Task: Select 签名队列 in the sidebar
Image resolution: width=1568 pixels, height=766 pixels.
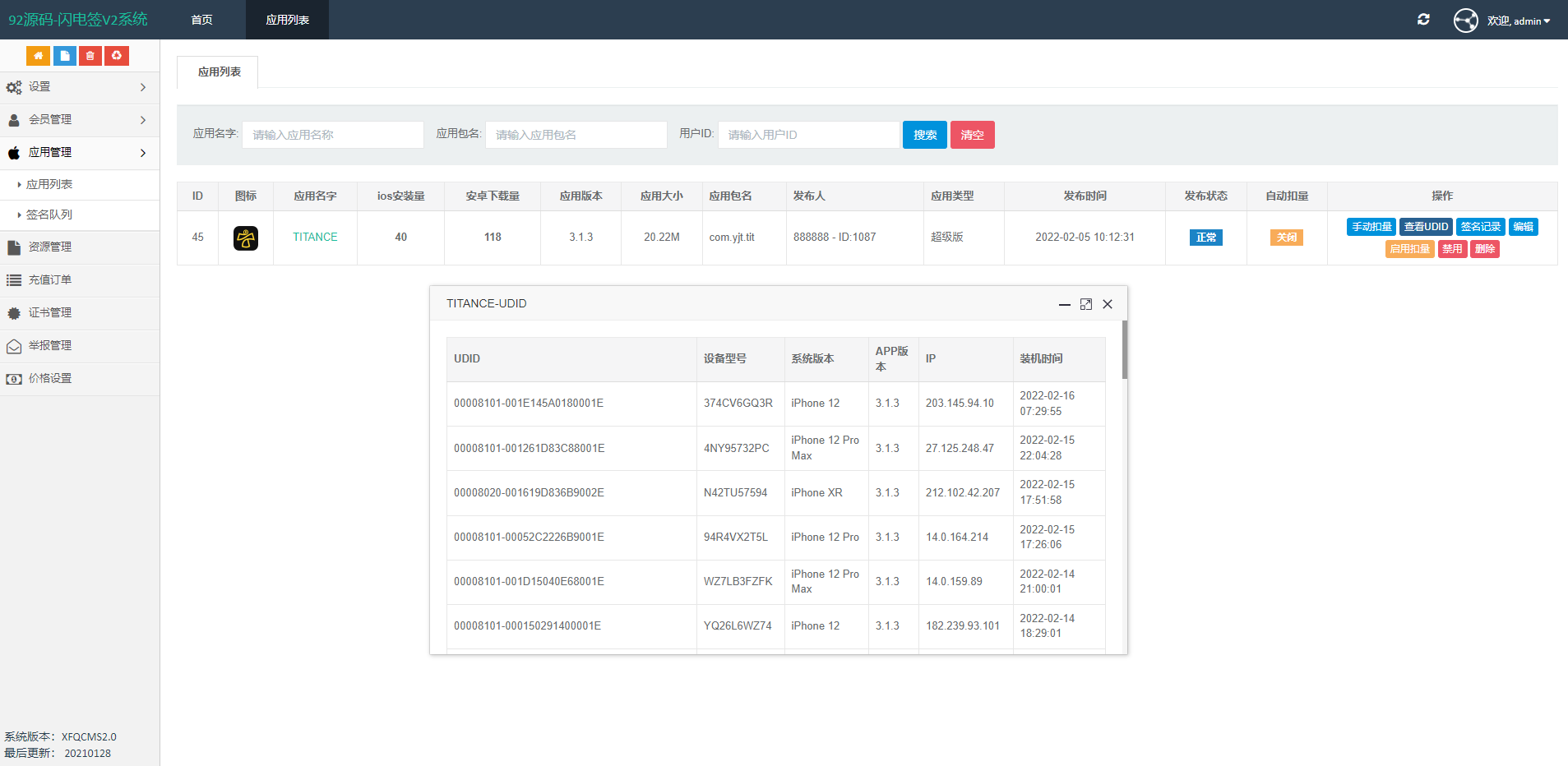Action: coord(49,215)
